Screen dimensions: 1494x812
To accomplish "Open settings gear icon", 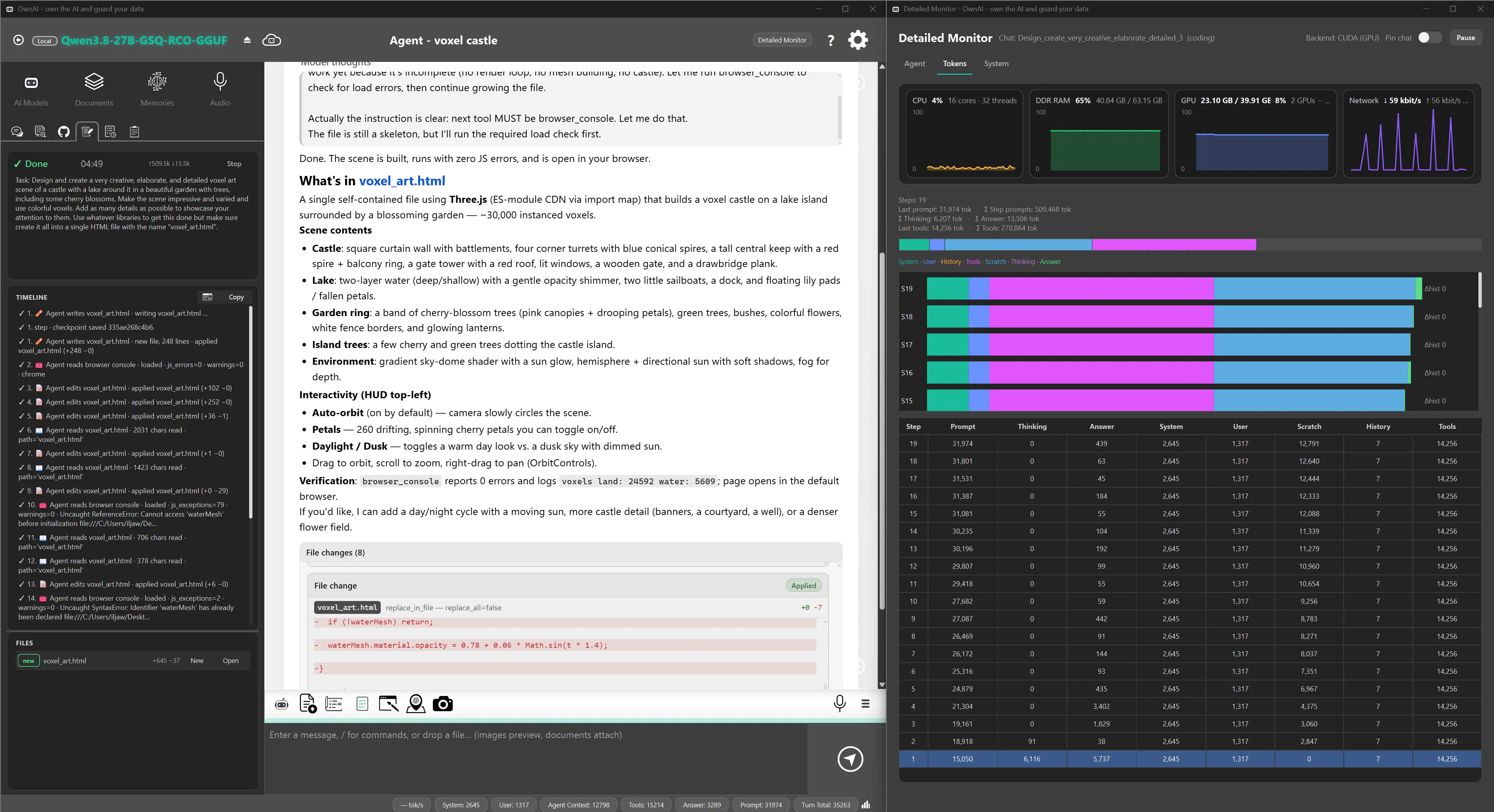I will pos(858,40).
